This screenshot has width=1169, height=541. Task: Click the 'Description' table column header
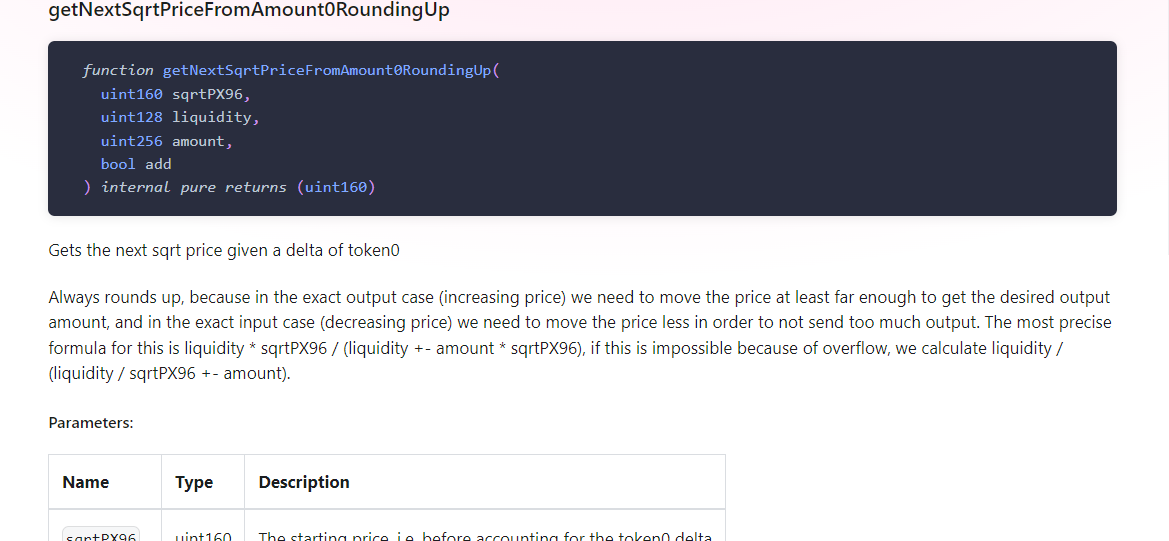(x=304, y=482)
